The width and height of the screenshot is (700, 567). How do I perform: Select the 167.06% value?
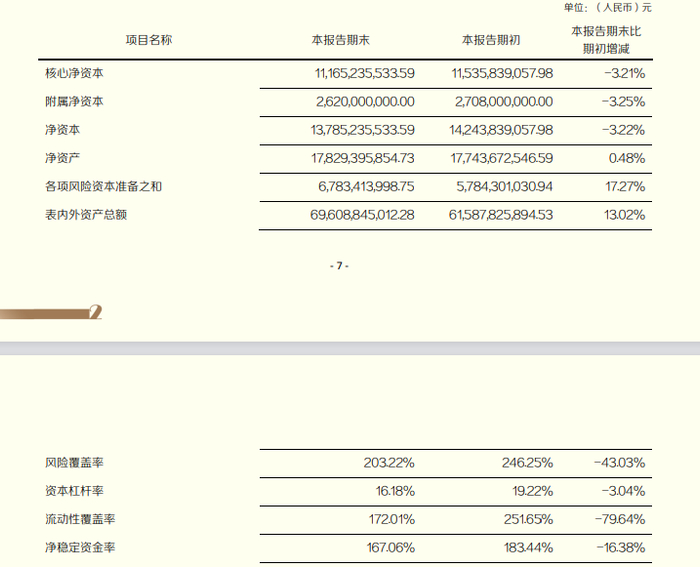[391, 547]
